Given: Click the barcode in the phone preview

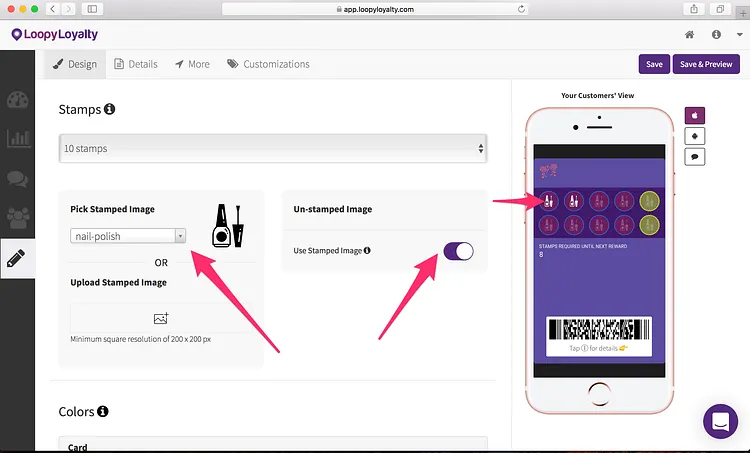Looking at the screenshot, I should [599, 330].
